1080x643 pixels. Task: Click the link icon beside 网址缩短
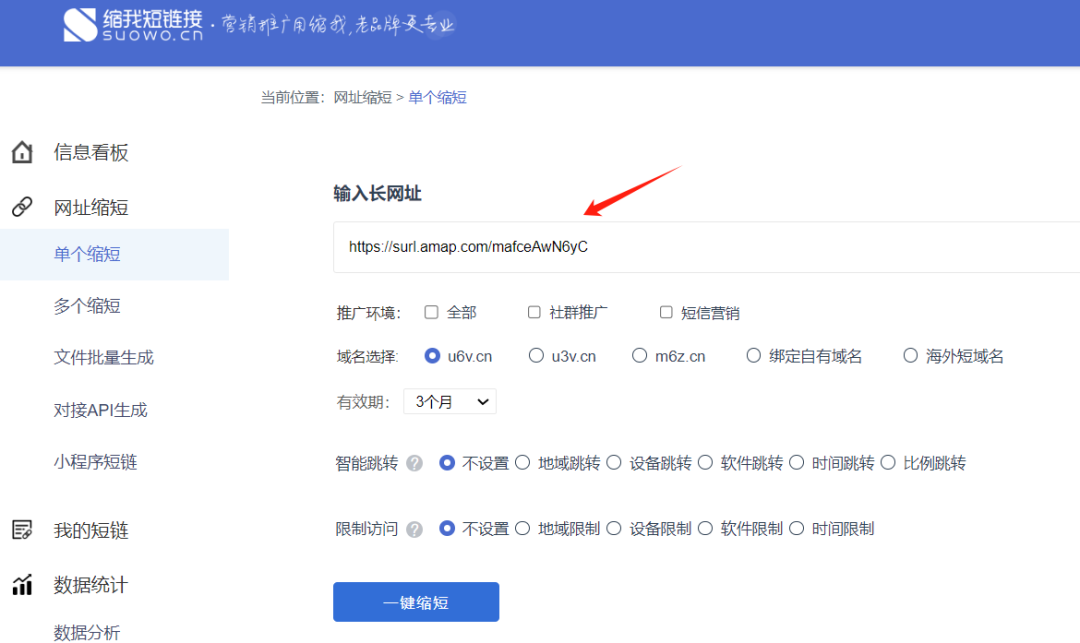[x=22, y=208]
